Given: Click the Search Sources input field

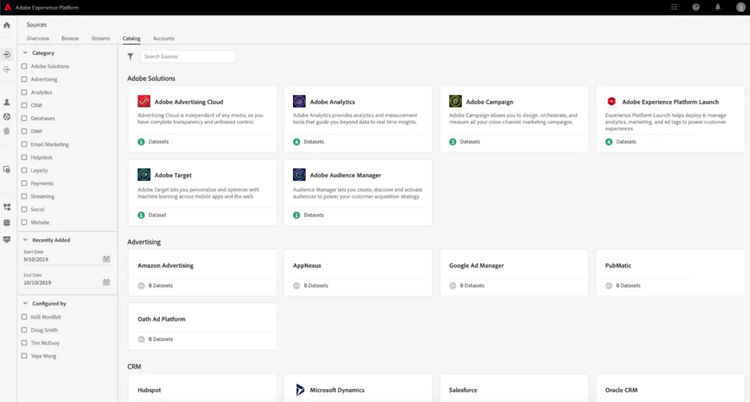Looking at the screenshot, I should coord(187,56).
